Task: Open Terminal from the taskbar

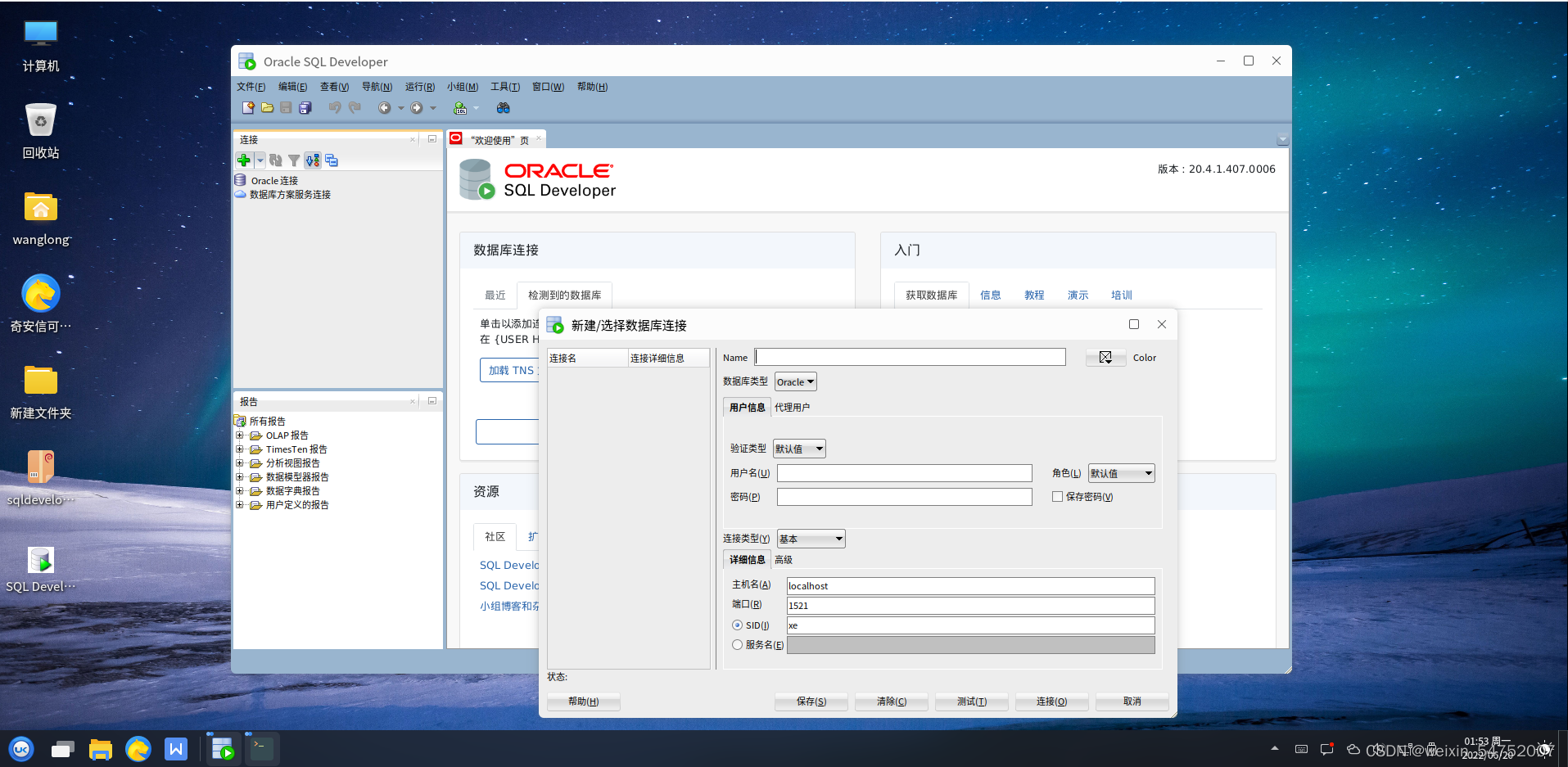Action: 262,748
